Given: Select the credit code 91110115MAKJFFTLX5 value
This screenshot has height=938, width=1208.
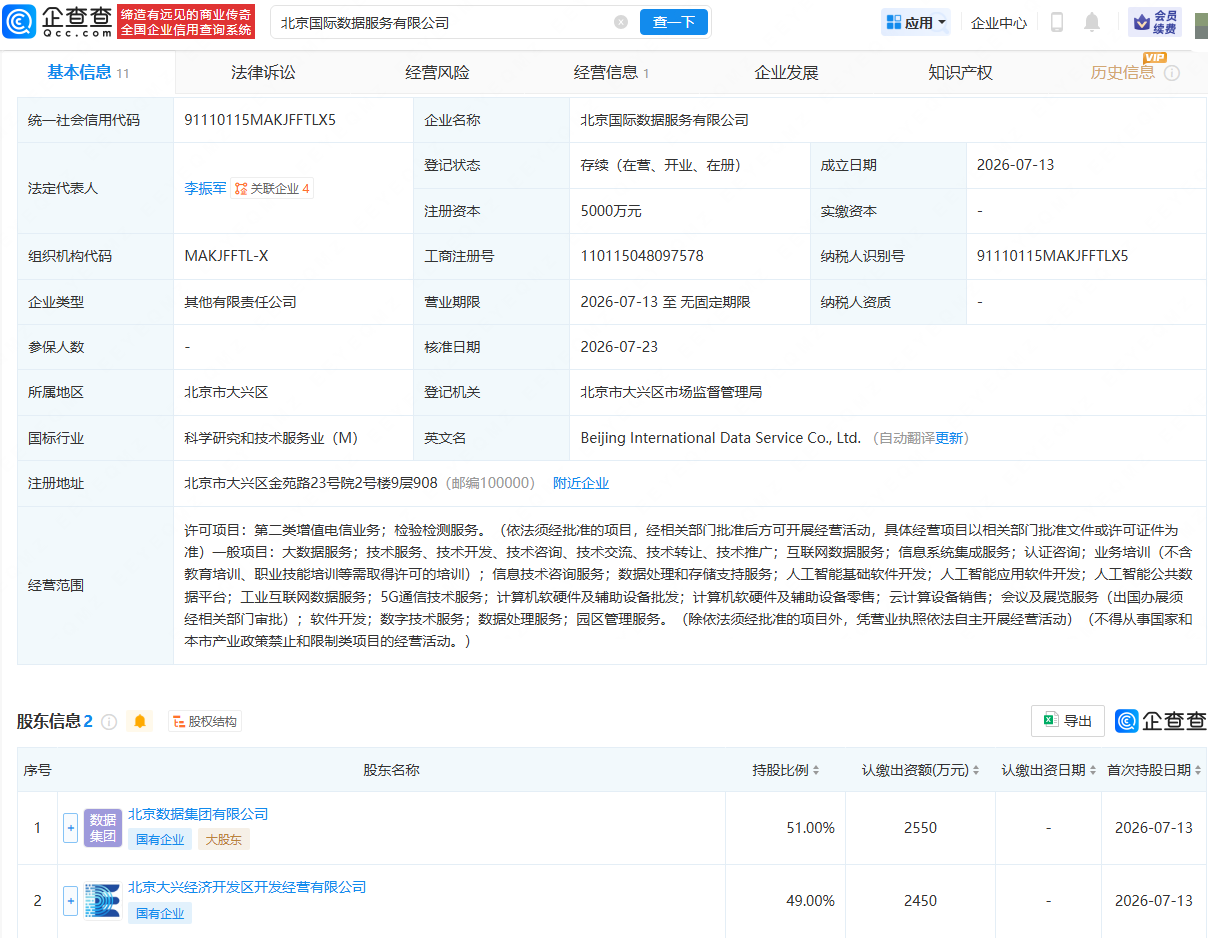Looking at the screenshot, I should click(260, 120).
